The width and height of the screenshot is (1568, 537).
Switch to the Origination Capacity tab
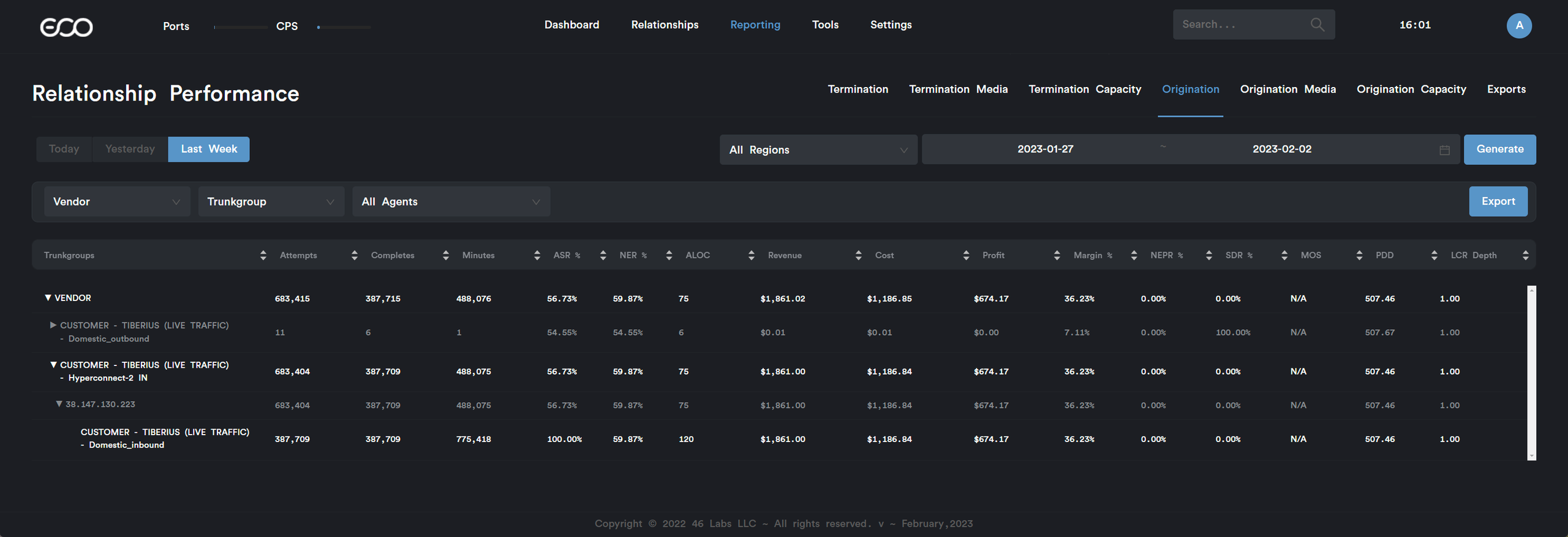[x=1411, y=89]
